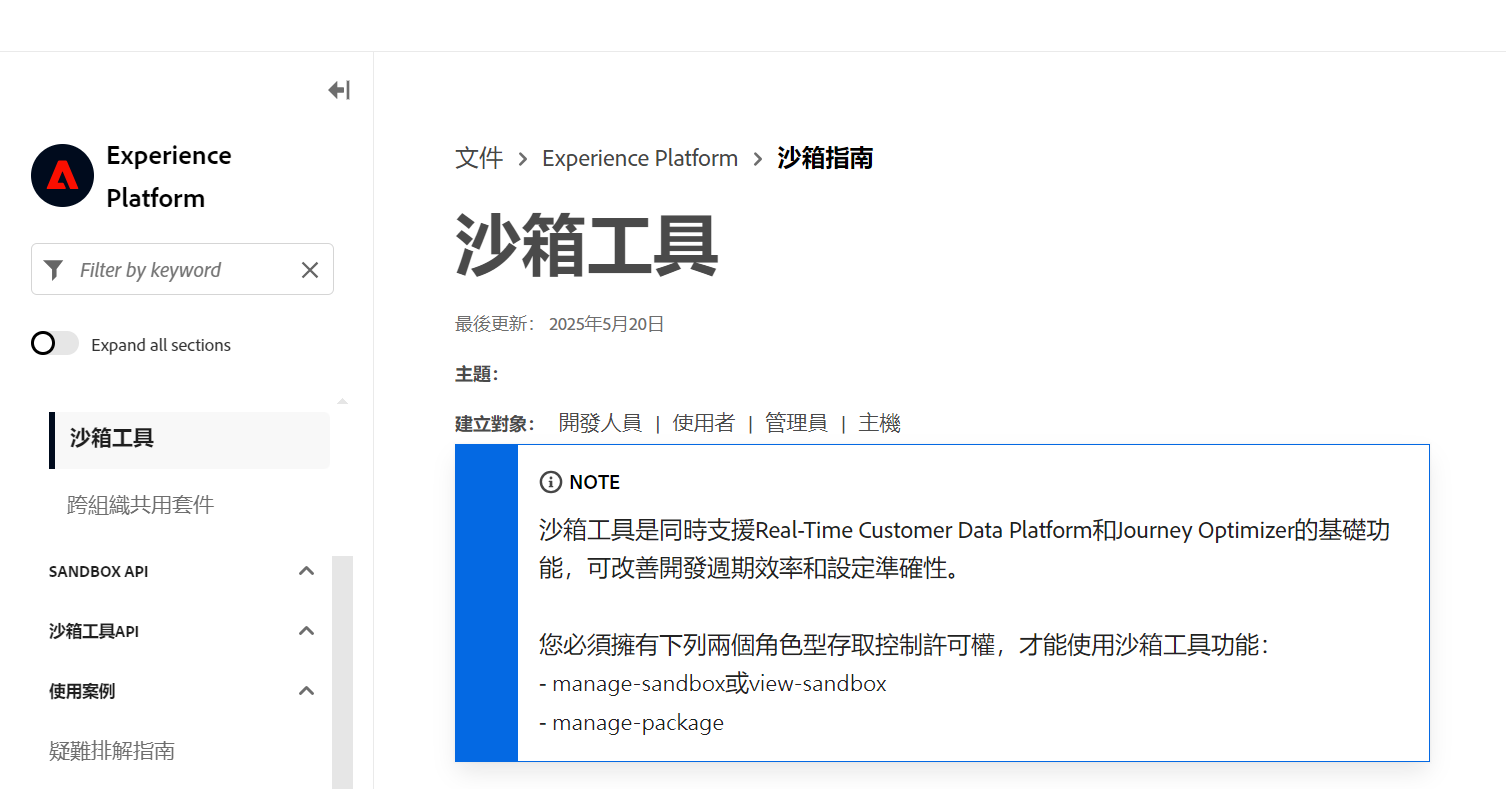The height and width of the screenshot is (789, 1506).
Task: Click the 開發人員 audience link
Action: tap(600, 423)
